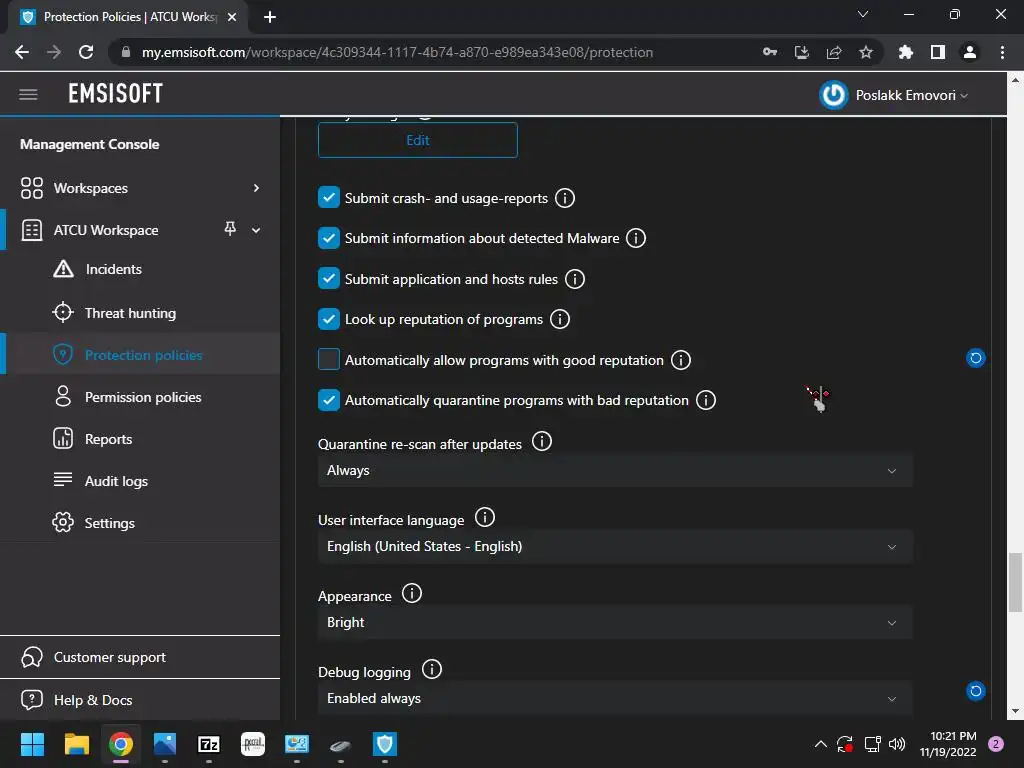Open the User interface language dropdown
This screenshot has height=768, width=1024.
[615, 547]
